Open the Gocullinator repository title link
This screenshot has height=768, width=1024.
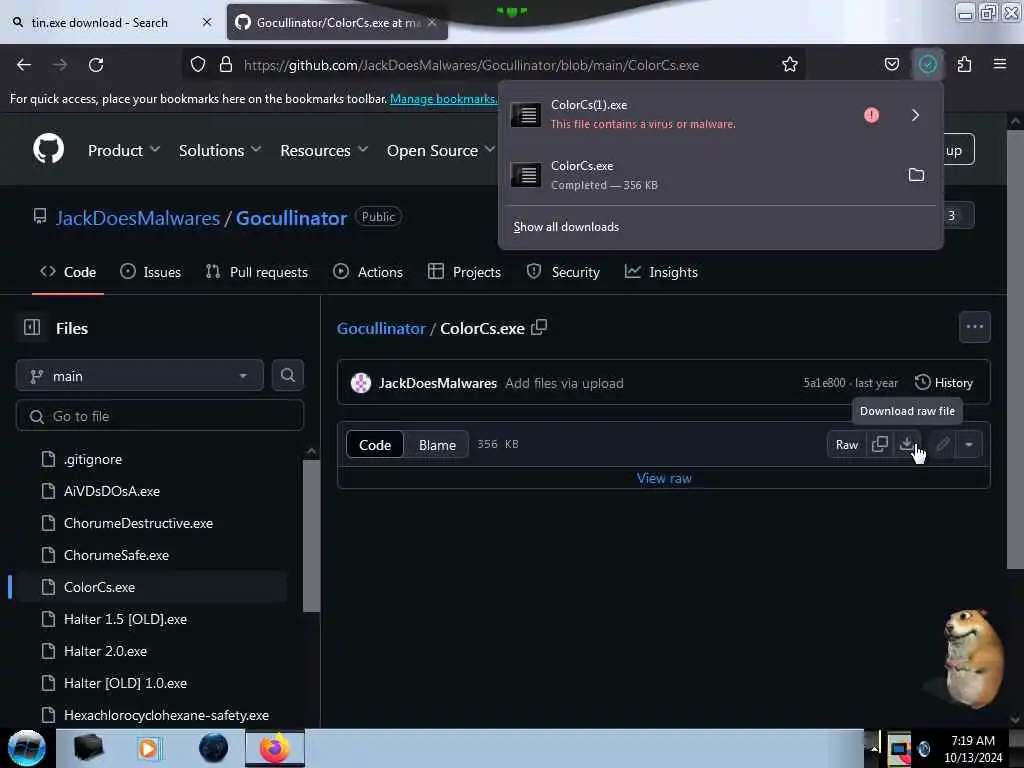point(291,218)
